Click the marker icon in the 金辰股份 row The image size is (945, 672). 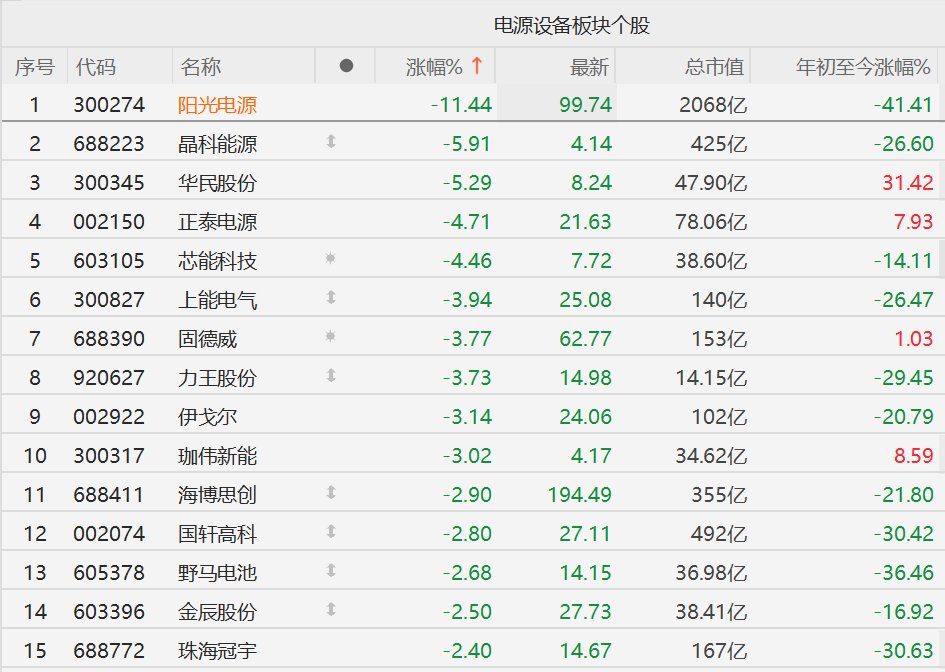331,609
